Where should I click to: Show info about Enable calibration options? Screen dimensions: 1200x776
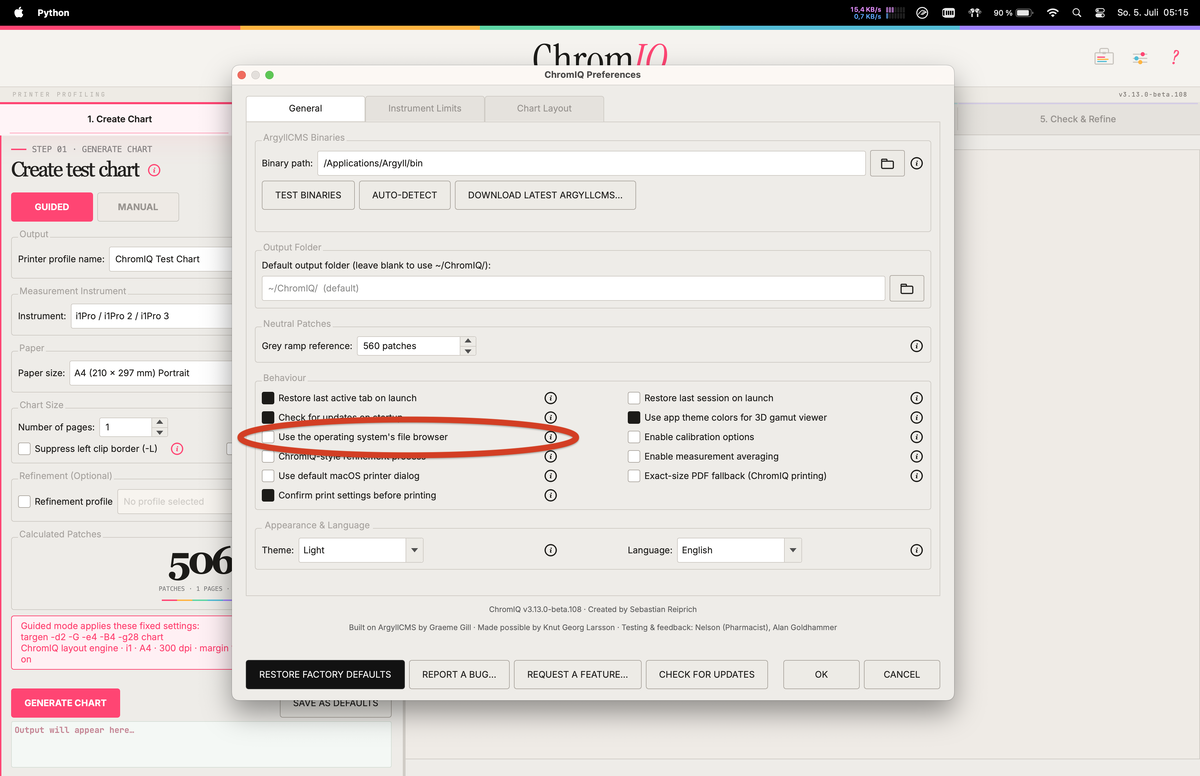[x=916, y=437]
